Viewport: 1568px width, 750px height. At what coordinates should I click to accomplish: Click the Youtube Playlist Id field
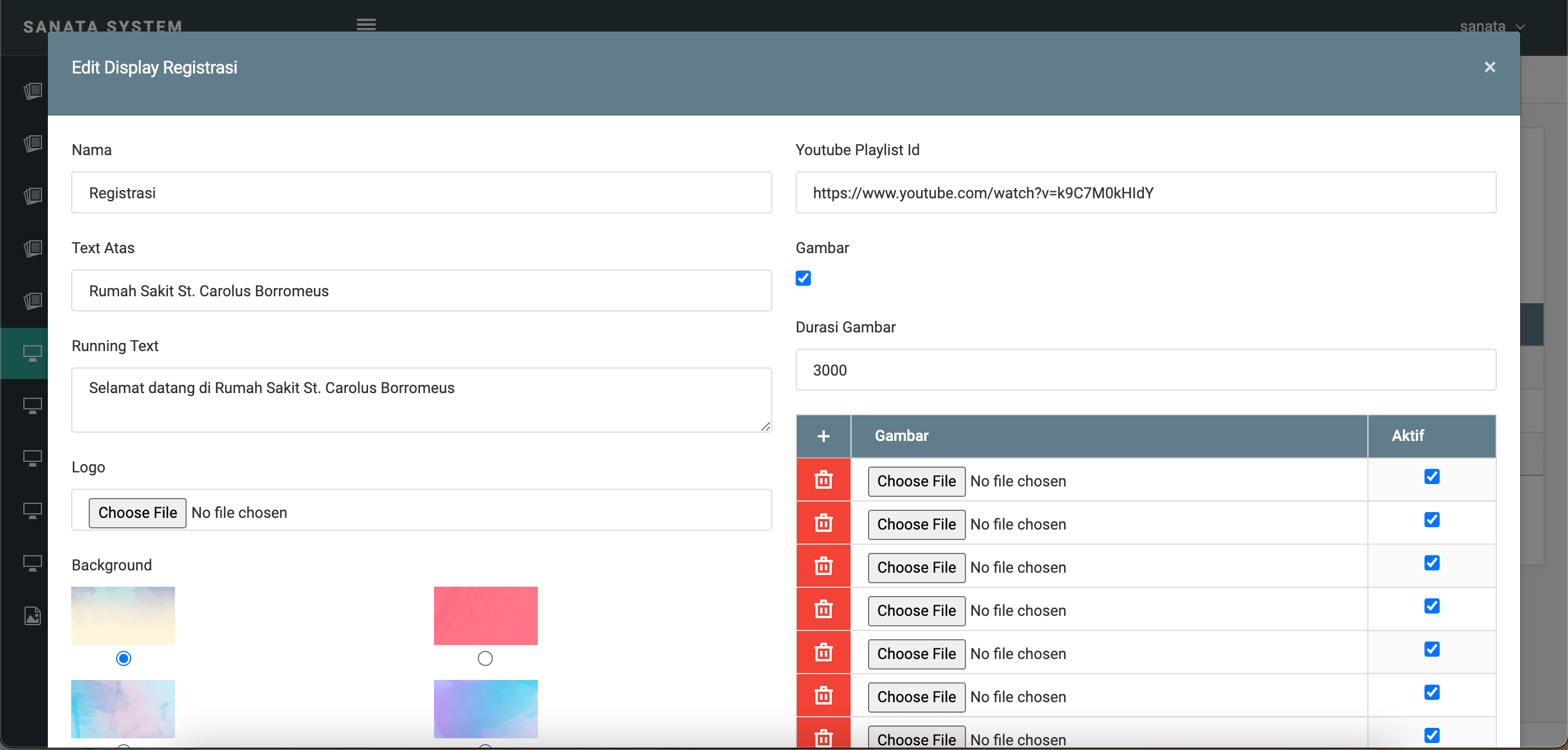(1145, 193)
